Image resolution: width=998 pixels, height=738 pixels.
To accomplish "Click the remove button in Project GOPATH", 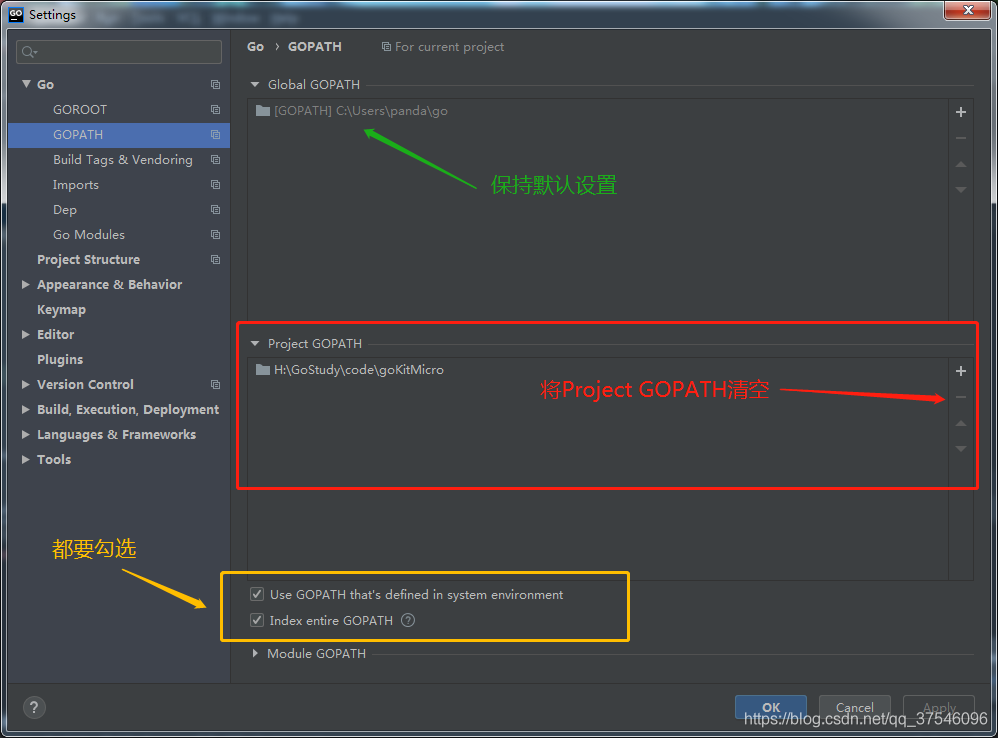I will point(961,397).
